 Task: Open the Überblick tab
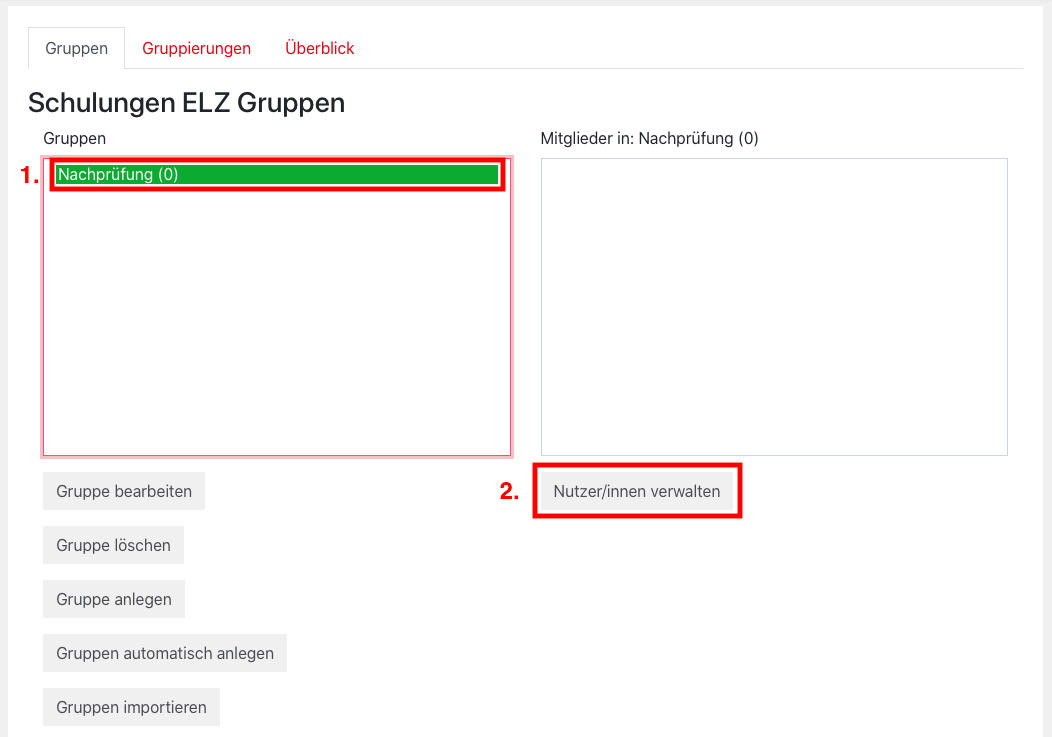pyautogui.click(x=319, y=48)
